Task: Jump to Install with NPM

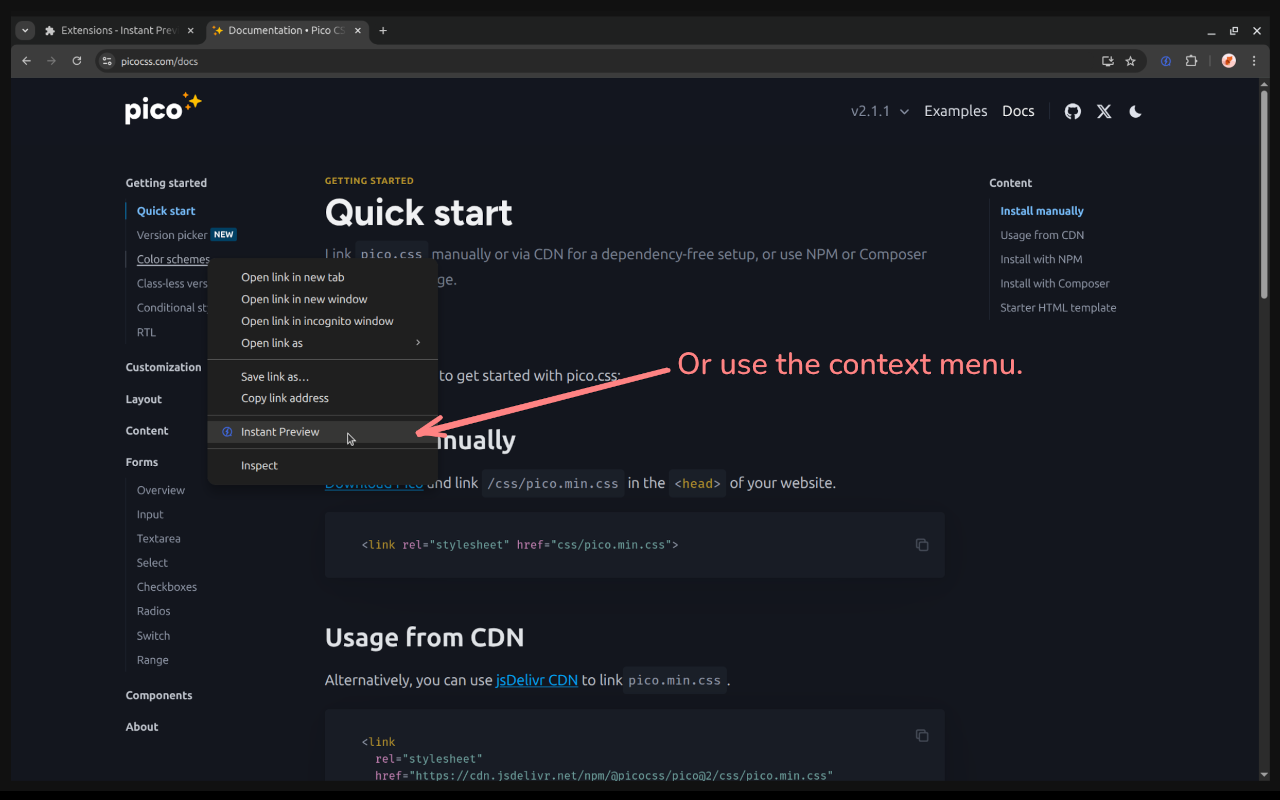Action: click(x=1041, y=259)
